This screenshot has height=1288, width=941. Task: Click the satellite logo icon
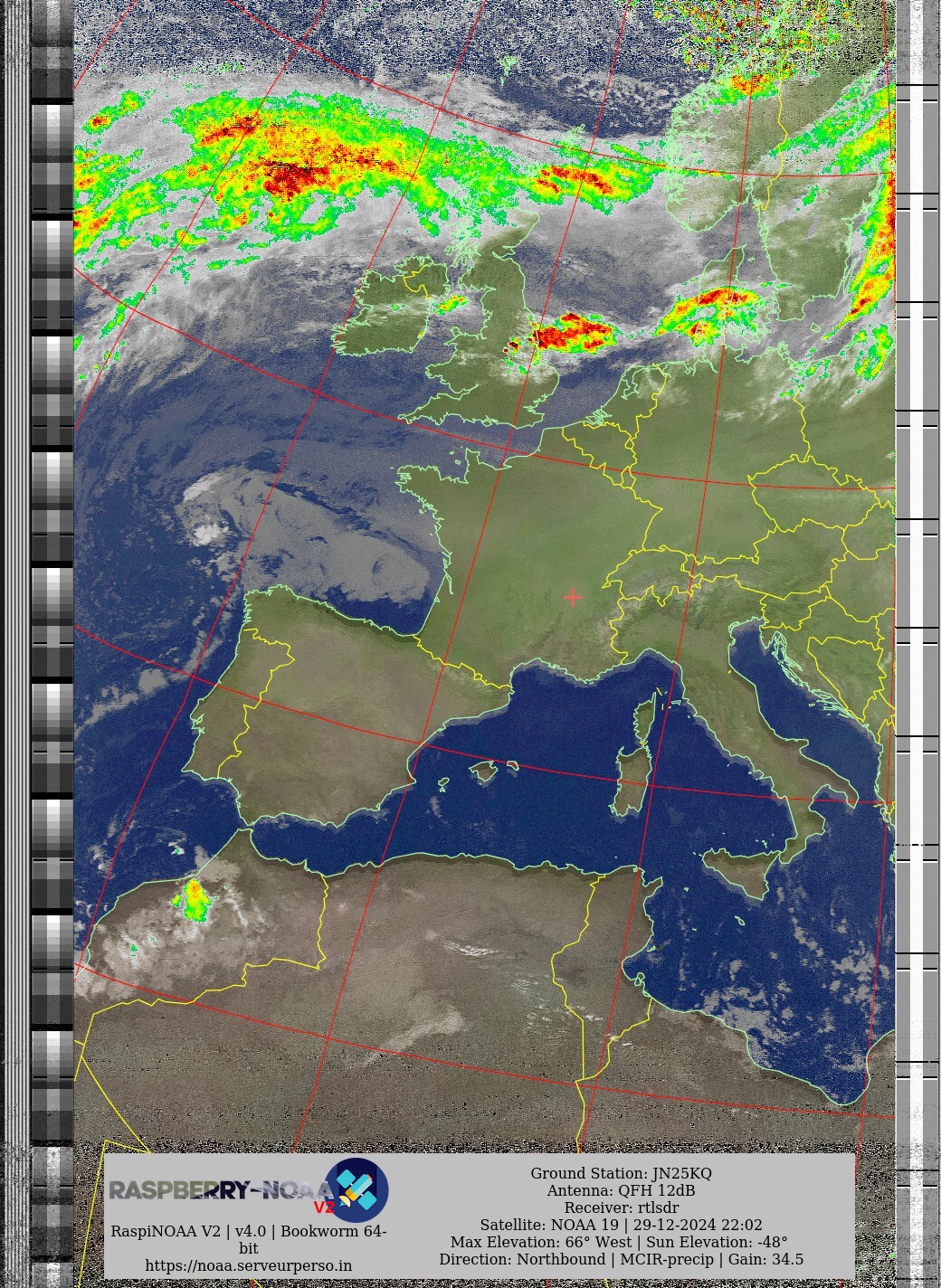pyautogui.click(x=356, y=1189)
